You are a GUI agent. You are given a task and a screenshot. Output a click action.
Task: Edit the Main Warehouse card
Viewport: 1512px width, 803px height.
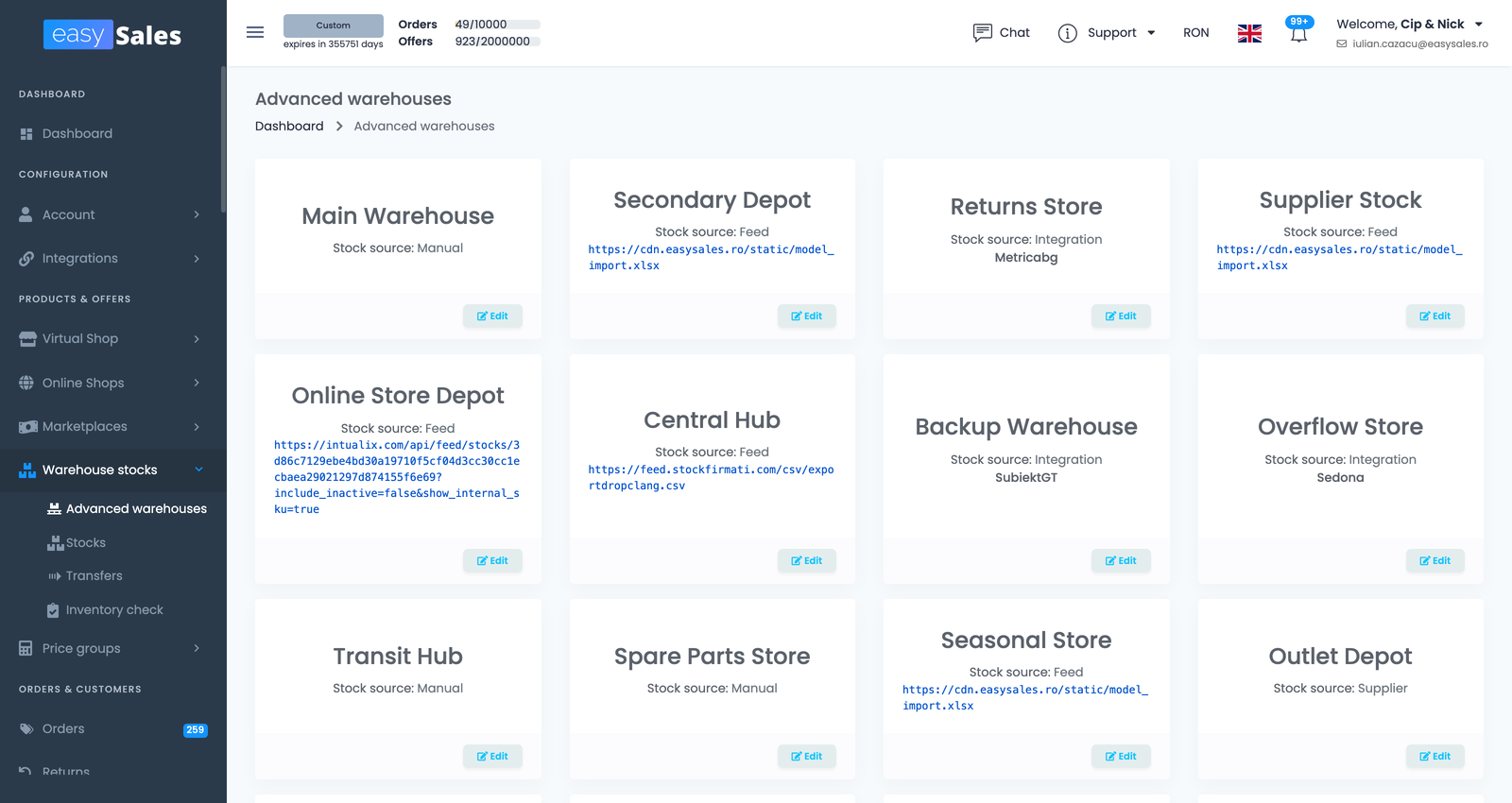coord(492,316)
